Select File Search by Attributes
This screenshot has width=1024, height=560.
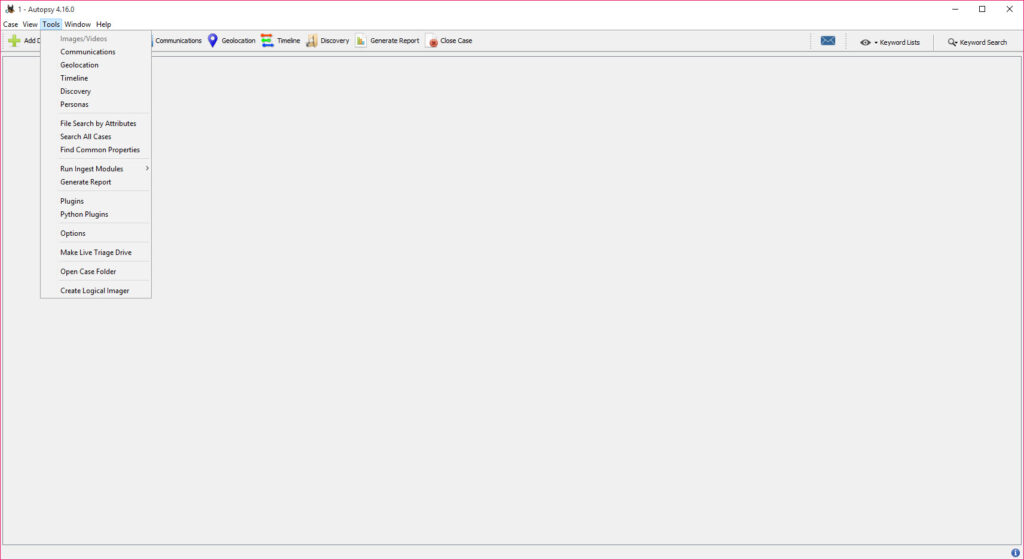click(96, 123)
